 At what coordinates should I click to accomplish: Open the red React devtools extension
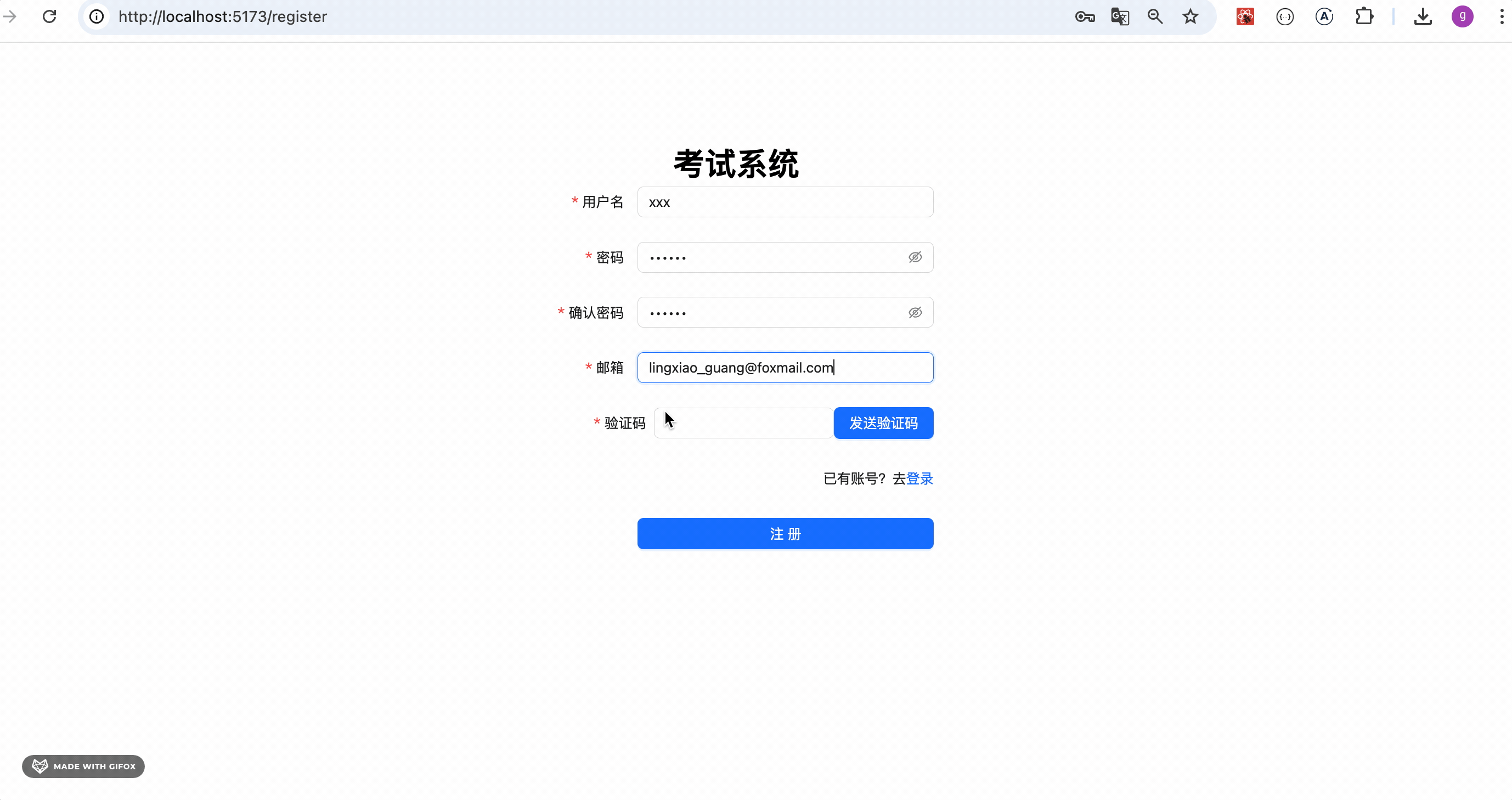coord(1245,16)
